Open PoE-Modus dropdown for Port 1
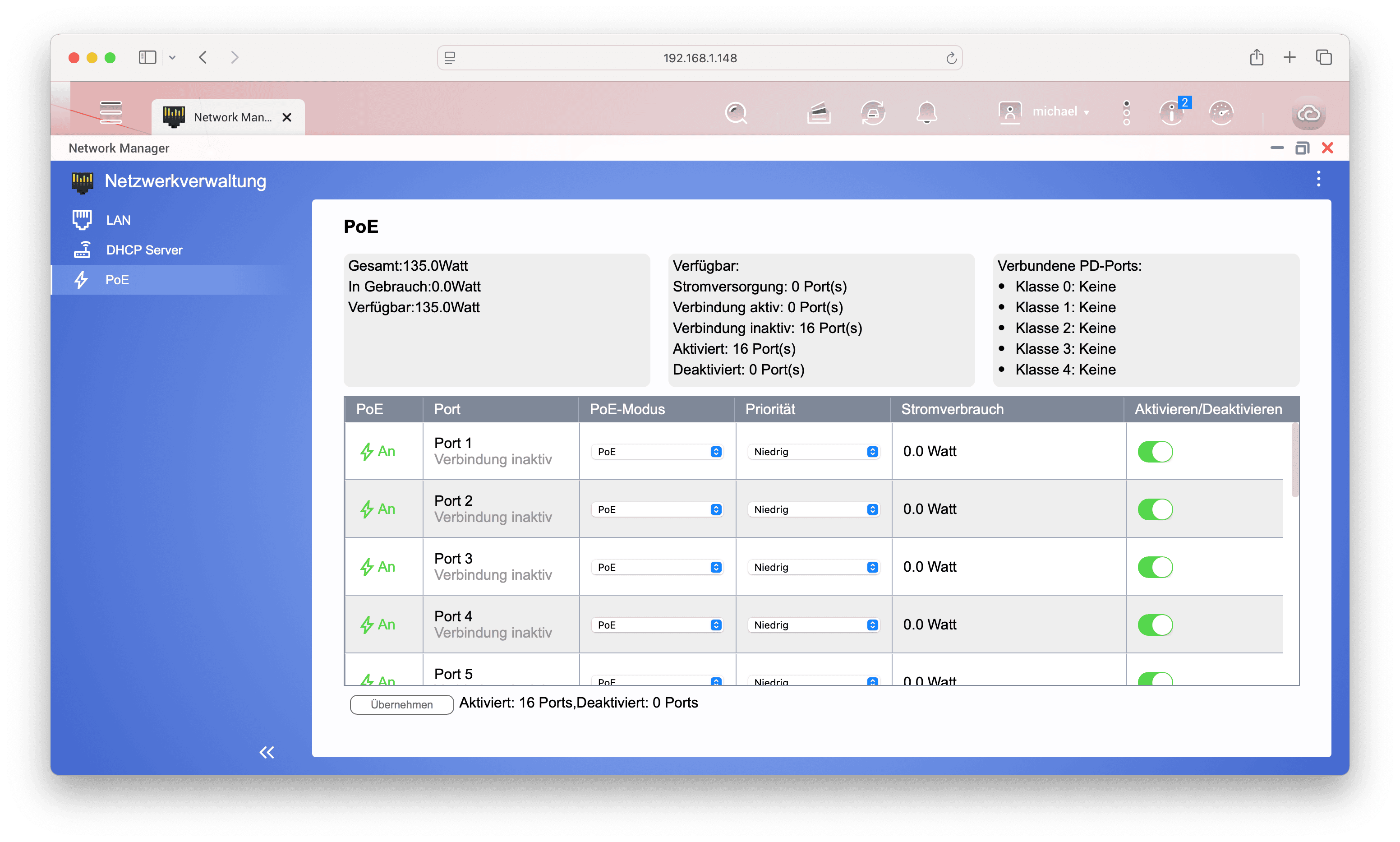1400x842 pixels. 657,452
